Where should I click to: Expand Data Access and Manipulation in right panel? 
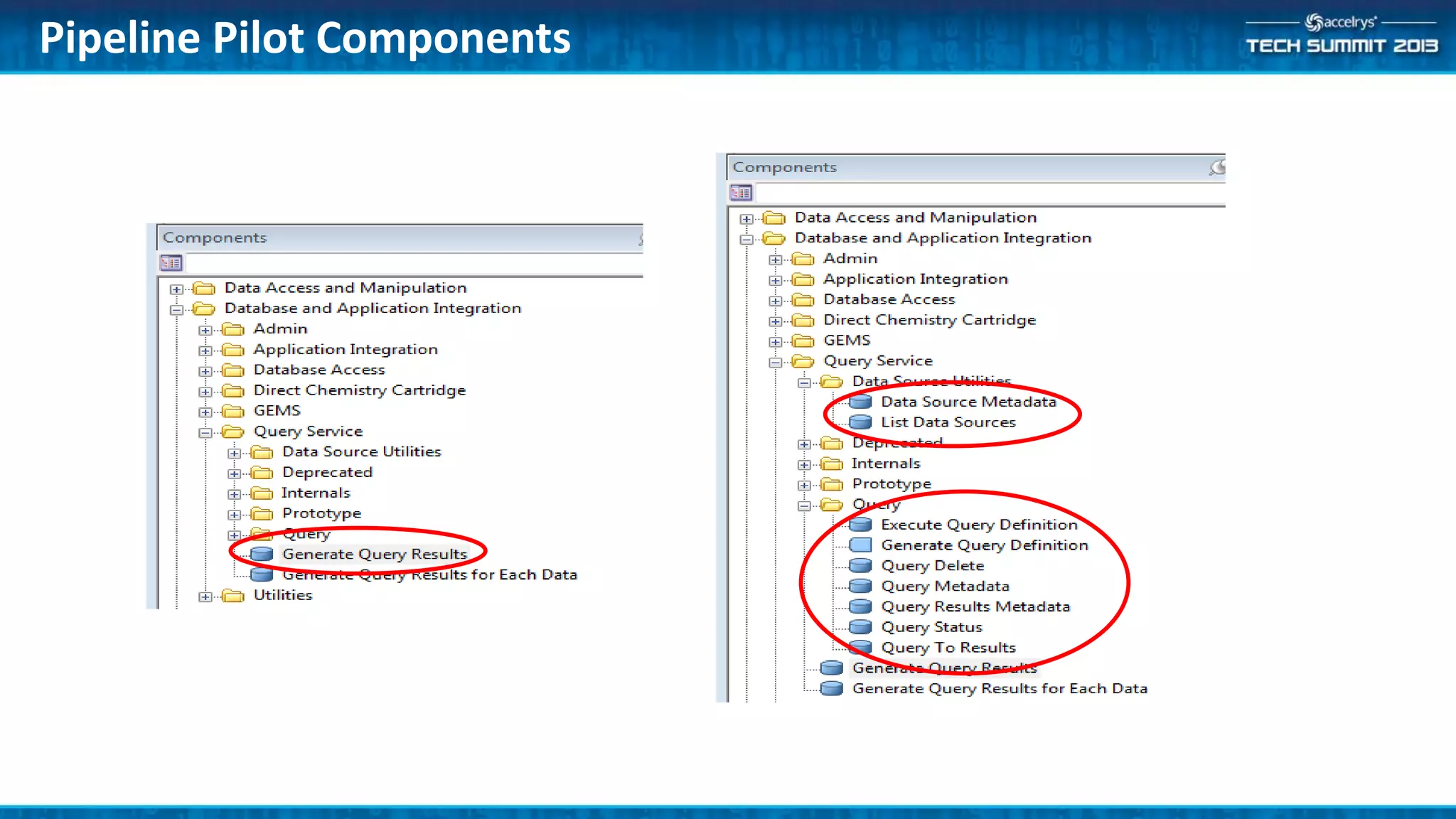click(746, 219)
